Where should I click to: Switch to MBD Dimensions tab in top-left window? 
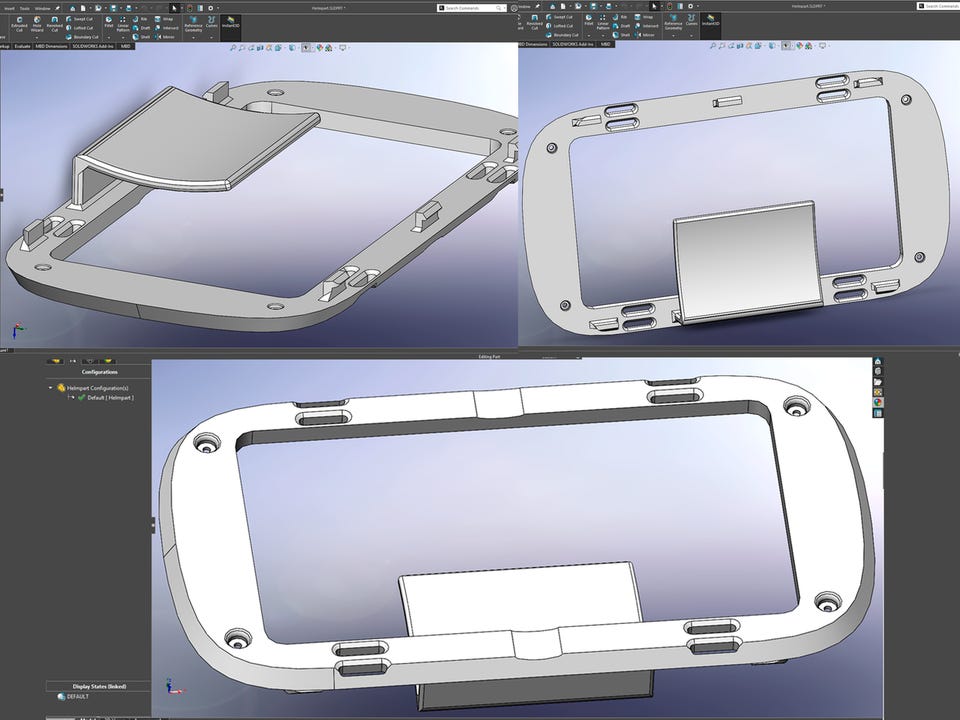click(x=51, y=46)
